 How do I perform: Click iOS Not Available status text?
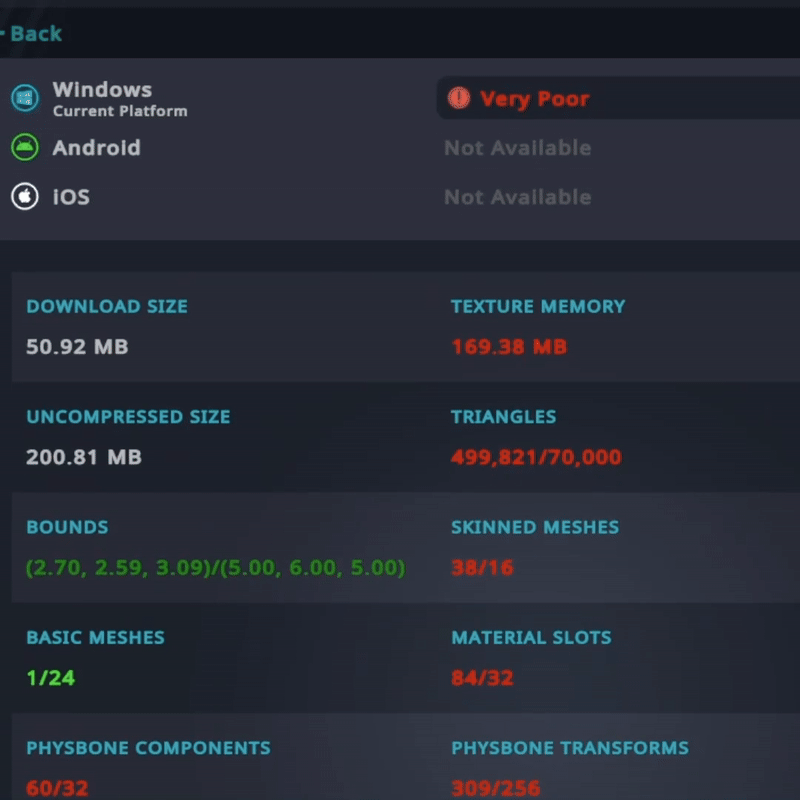pyautogui.click(x=517, y=197)
